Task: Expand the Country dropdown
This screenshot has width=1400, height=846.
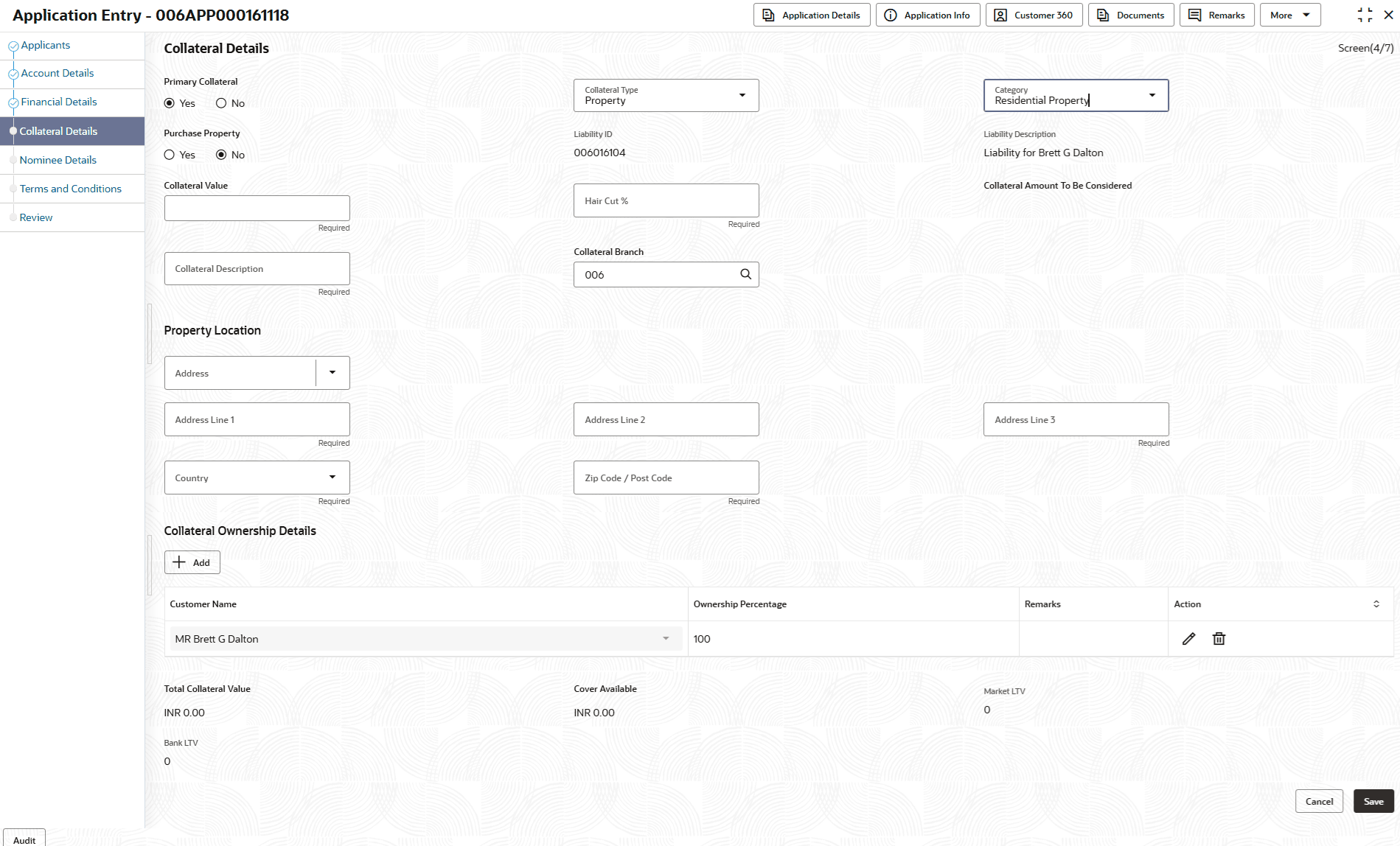Action: tap(332, 478)
